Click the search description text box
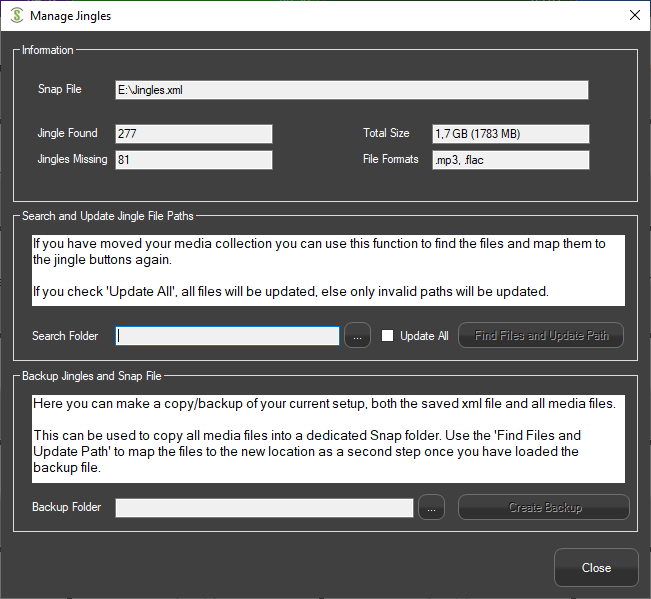The width and height of the screenshot is (651, 599). (328, 271)
